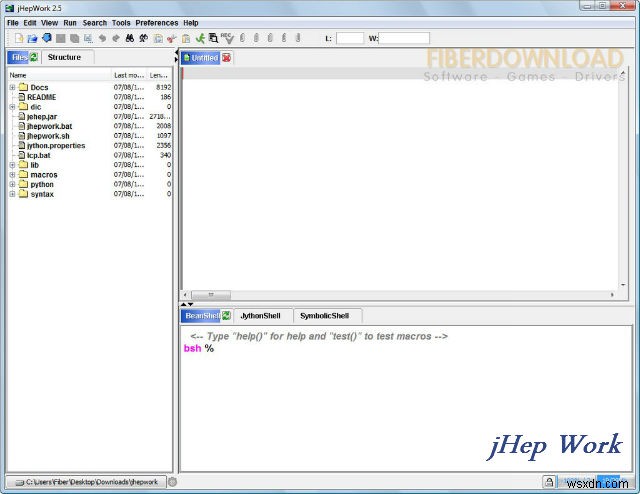Screen dimensions: 640x494
Task: Open the Search menu
Action: [95, 23]
